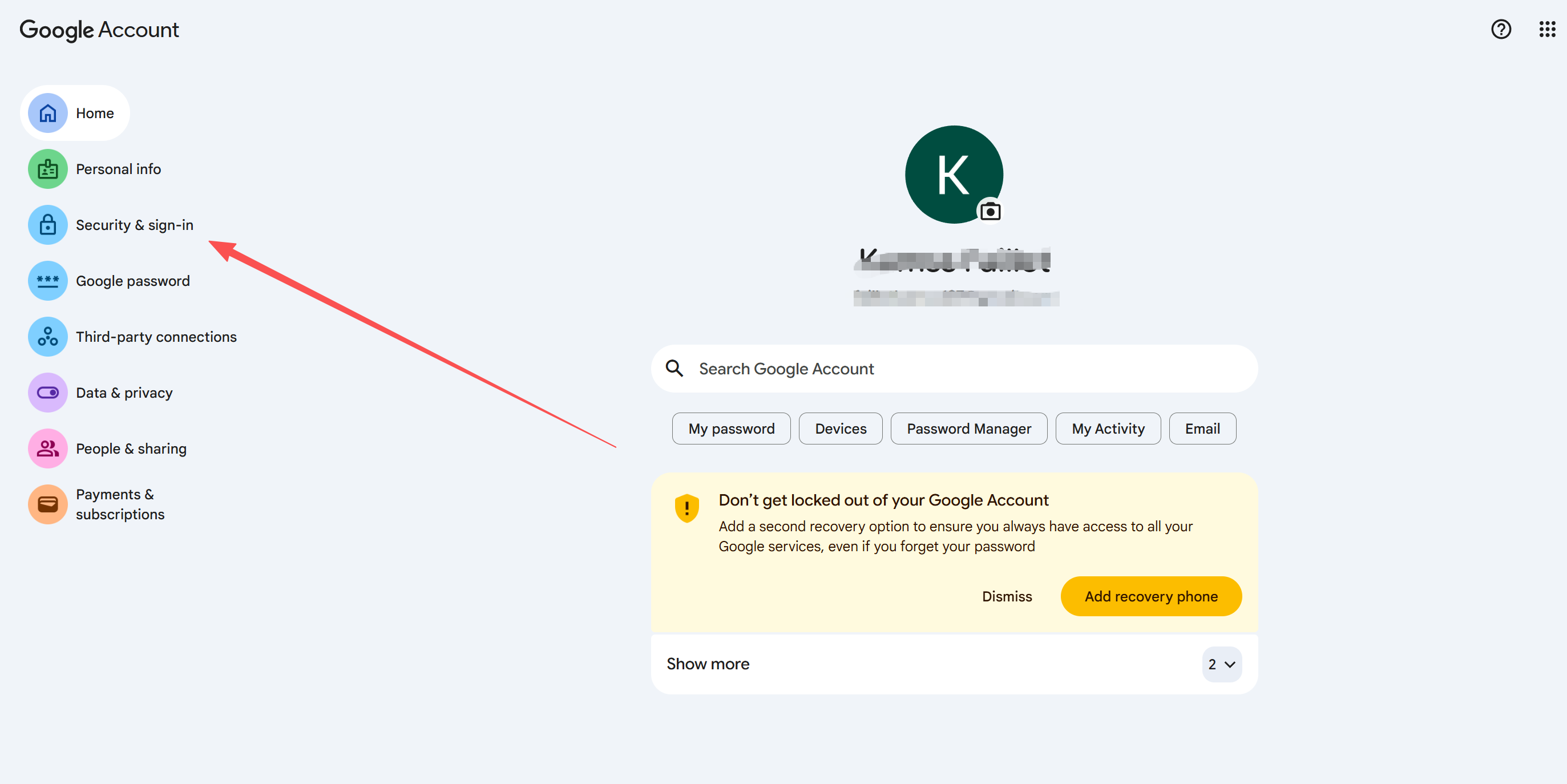Click the lockout warning heading text

click(x=883, y=500)
